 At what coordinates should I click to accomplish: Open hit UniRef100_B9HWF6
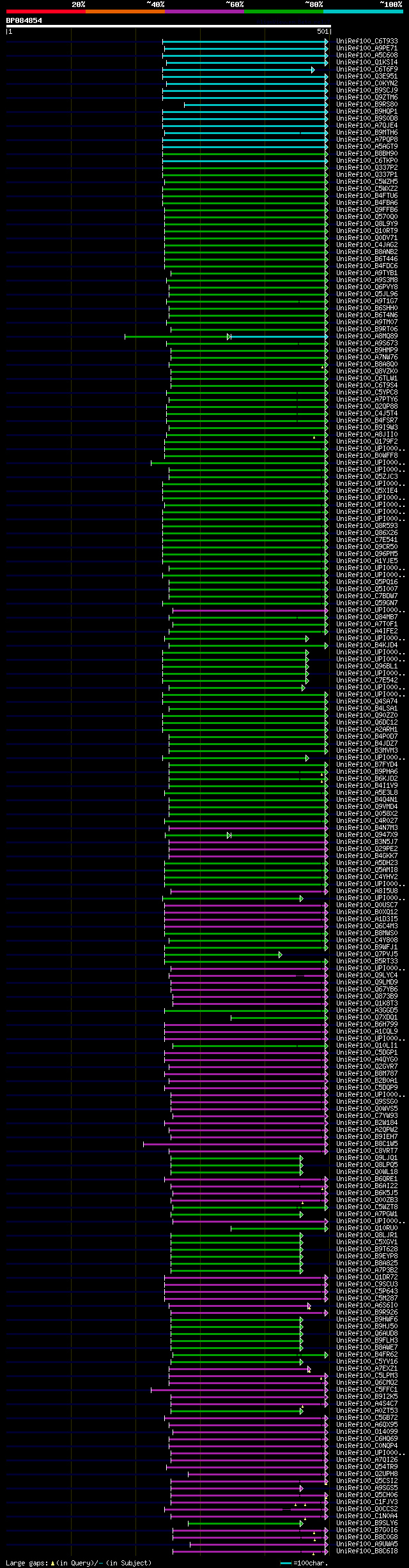(x=367, y=1320)
